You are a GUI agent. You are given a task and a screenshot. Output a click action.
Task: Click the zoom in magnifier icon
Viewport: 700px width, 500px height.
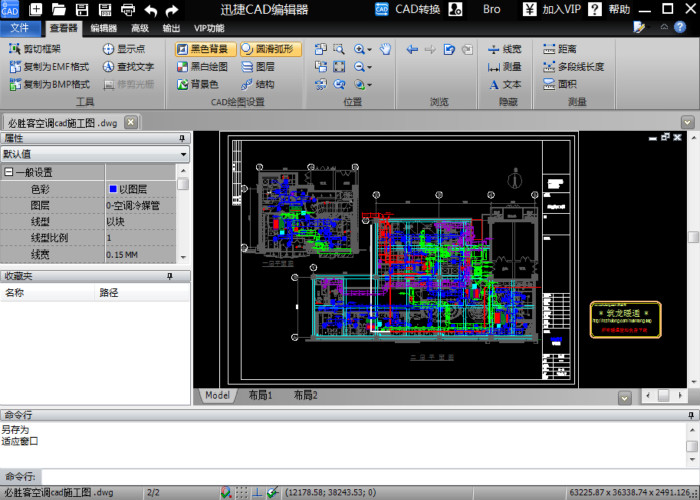coord(359,49)
